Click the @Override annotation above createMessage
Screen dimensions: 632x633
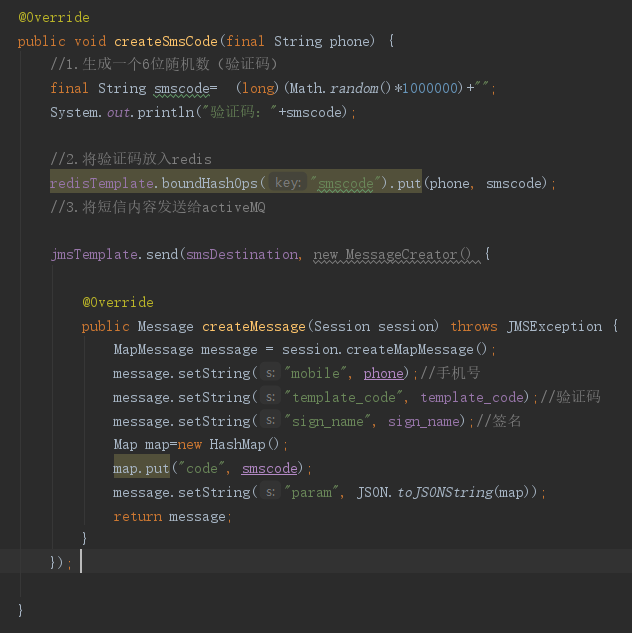tap(118, 302)
